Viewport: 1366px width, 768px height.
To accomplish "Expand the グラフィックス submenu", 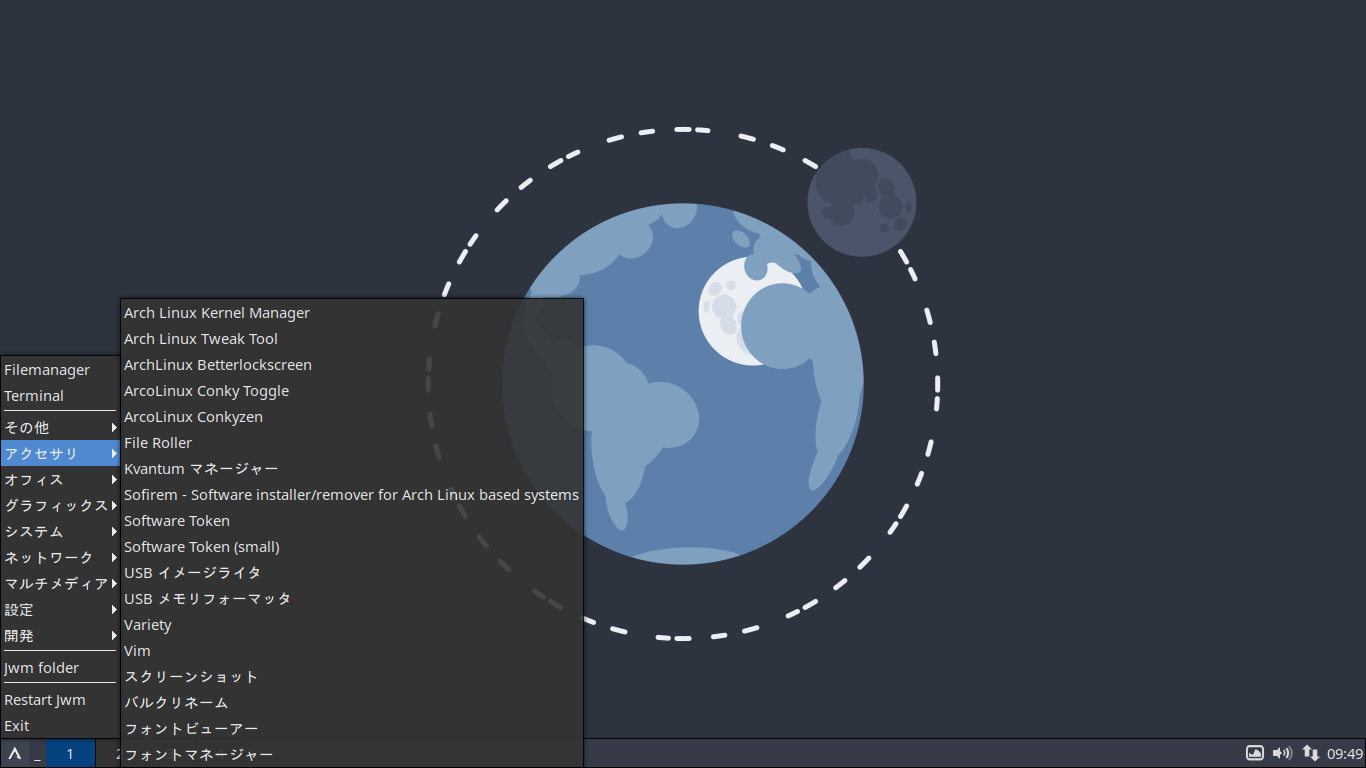I will pos(60,506).
